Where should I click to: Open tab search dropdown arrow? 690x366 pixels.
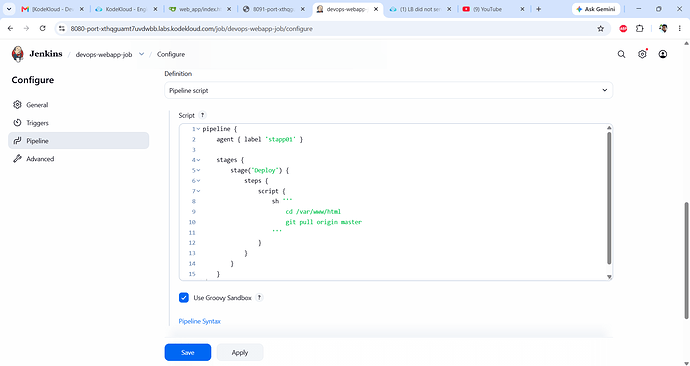(8, 9)
